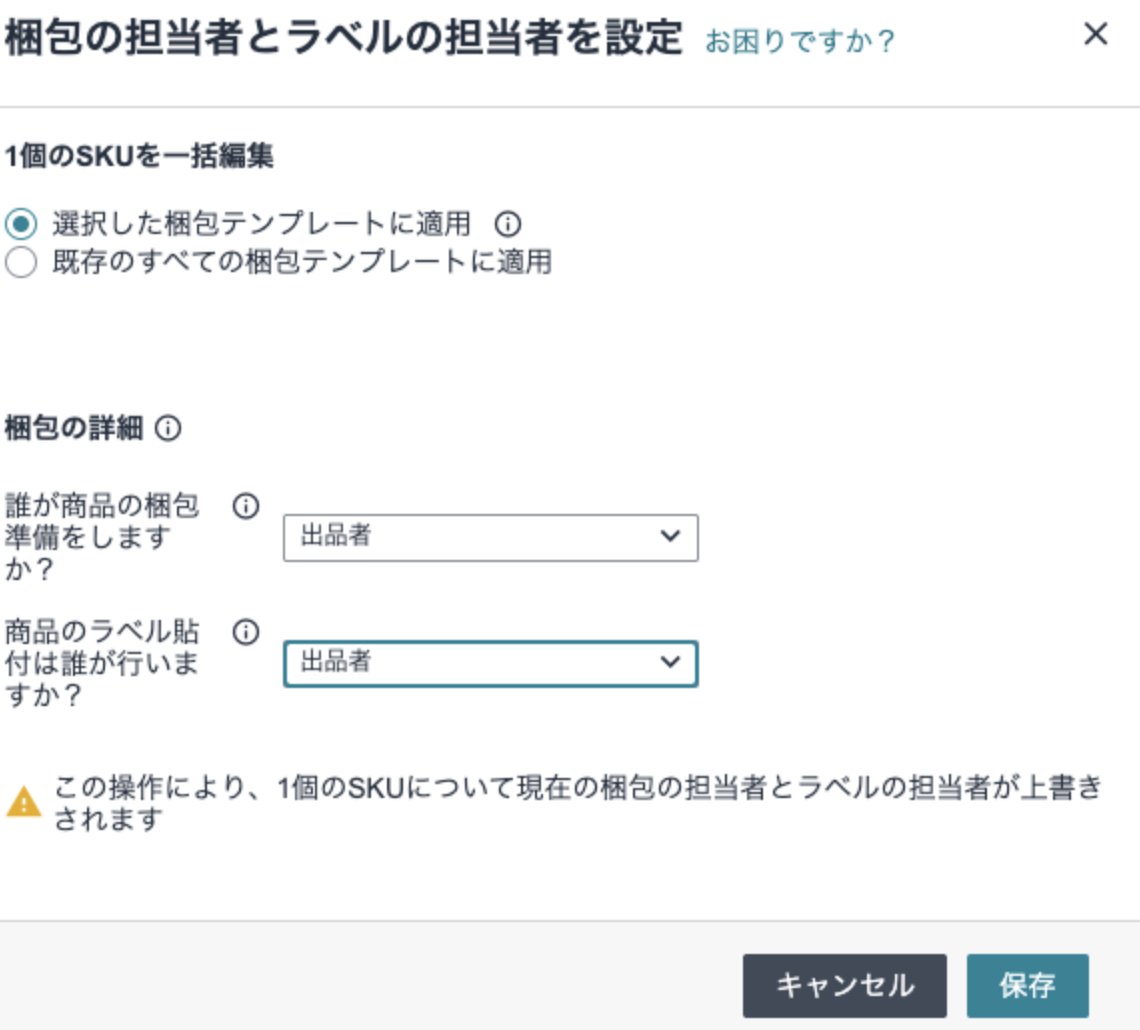
Task: Click the overwrite warning message text
Action: 578,802
